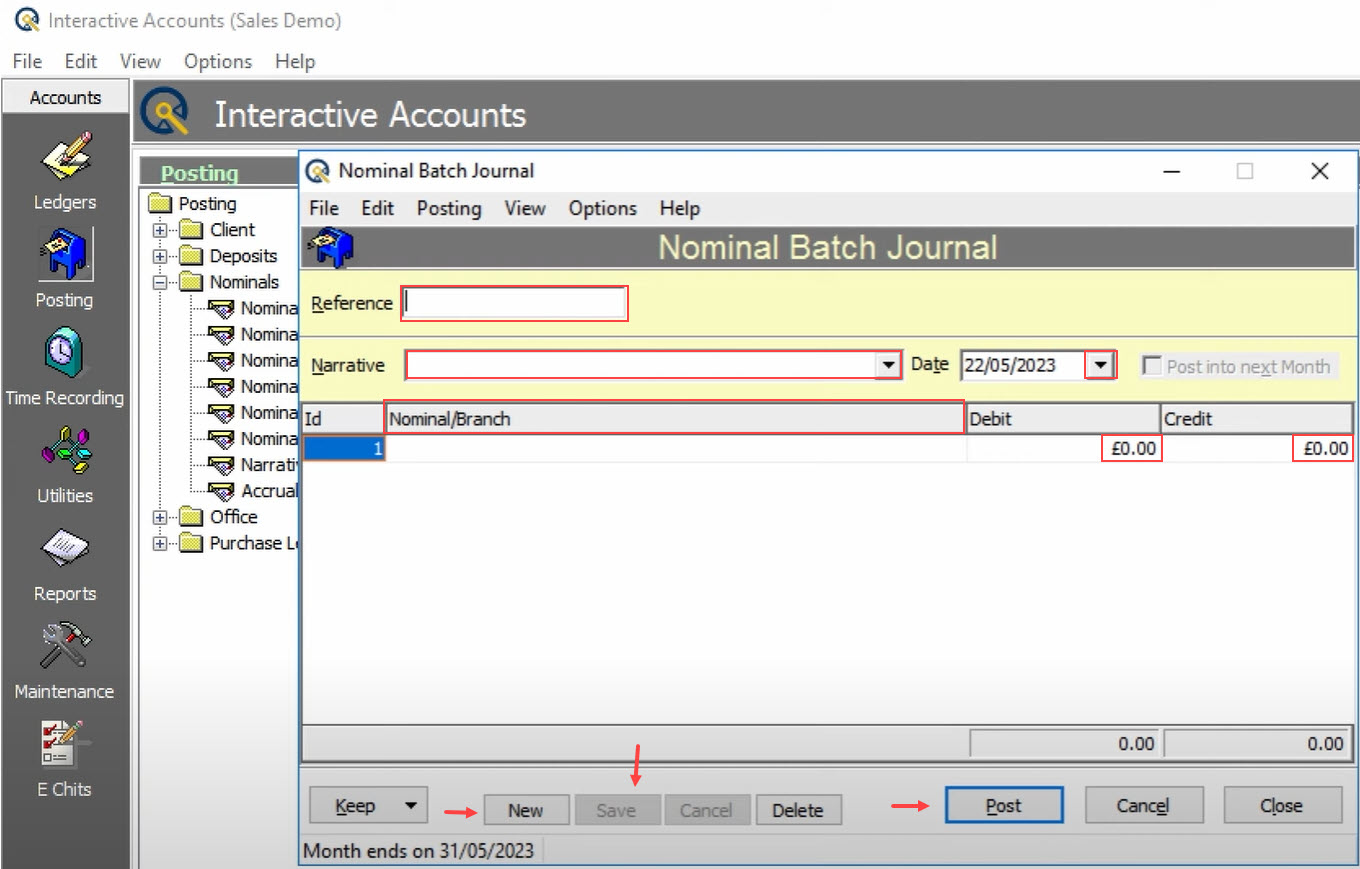Expand the Client folder node
Viewport: 1360px width, 869px height.
pos(159,230)
